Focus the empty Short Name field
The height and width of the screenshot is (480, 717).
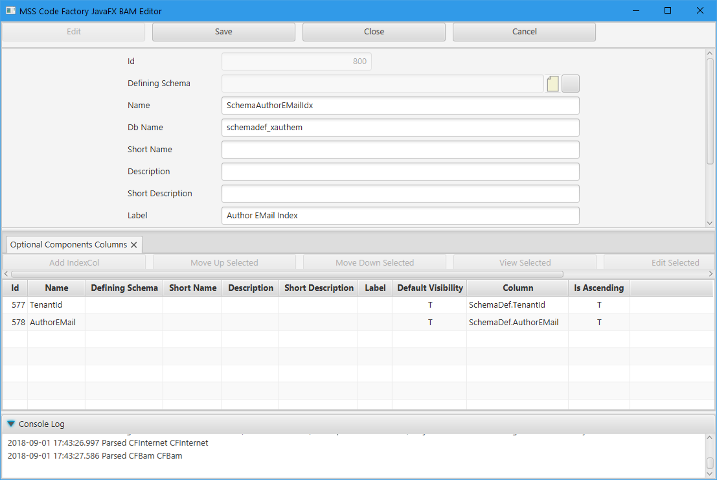[x=400, y=150]
